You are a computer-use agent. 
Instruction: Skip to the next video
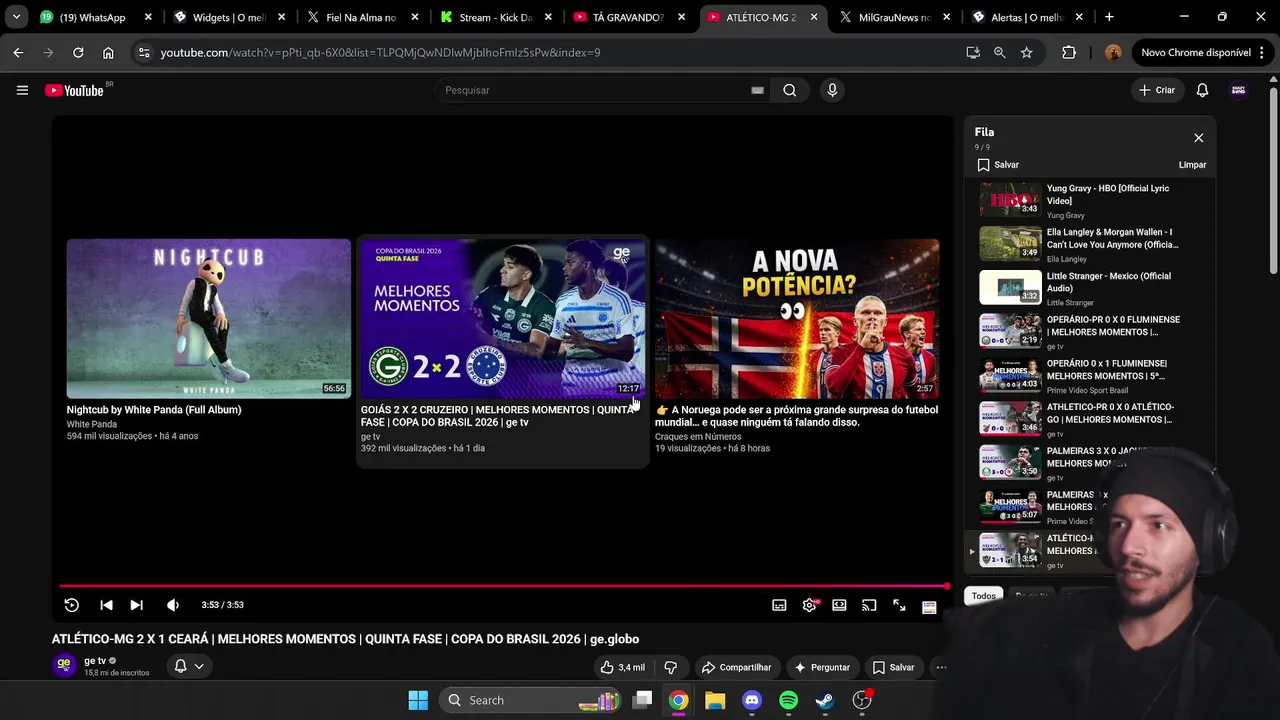pyautogui.click(x=137, y=605)
